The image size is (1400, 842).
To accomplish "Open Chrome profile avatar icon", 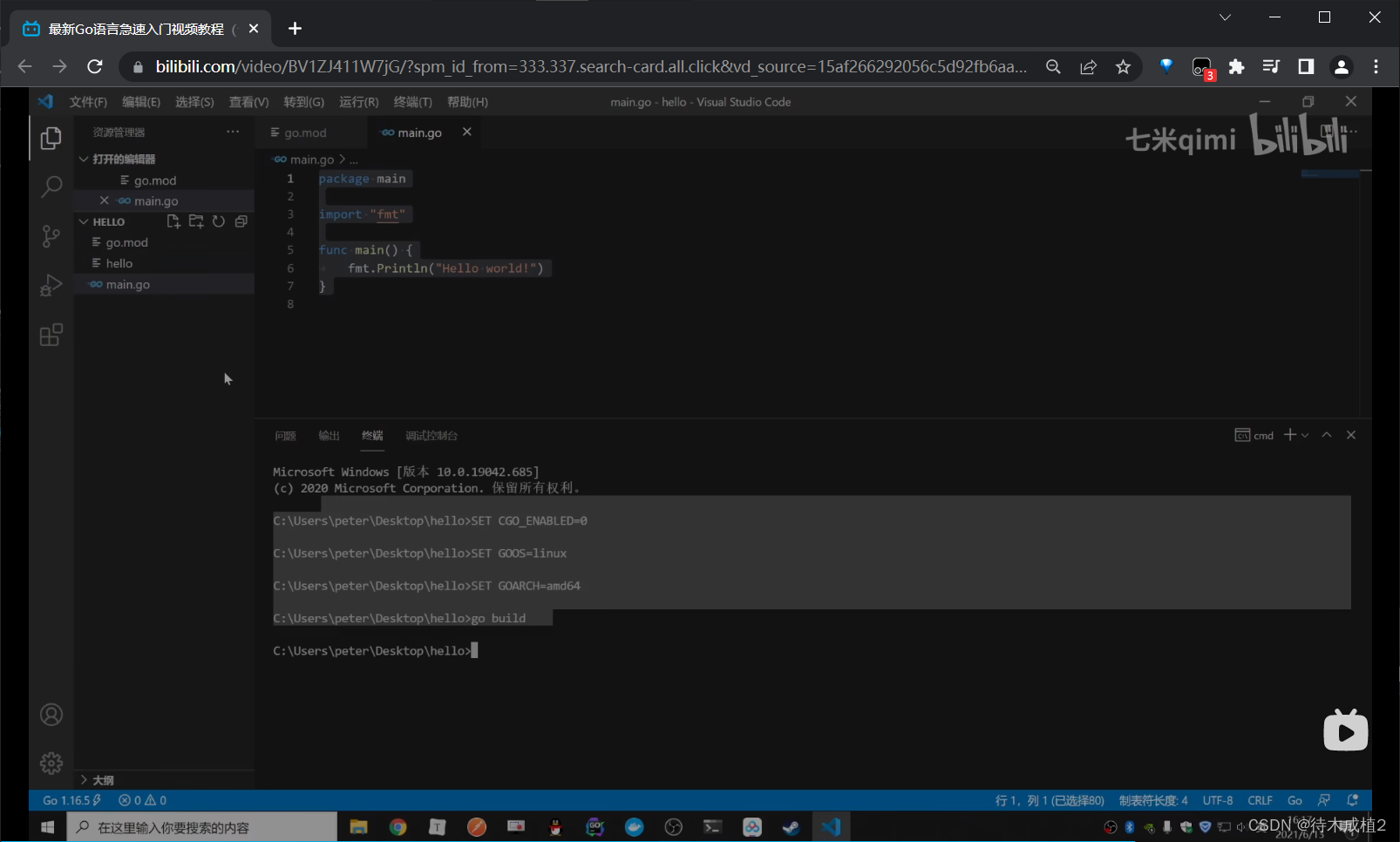I will (1341, 66).
